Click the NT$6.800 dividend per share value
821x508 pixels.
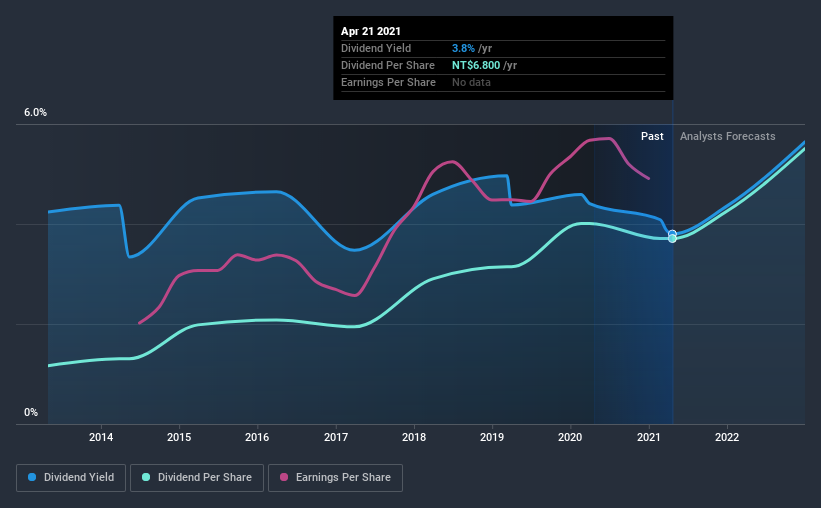point(476,65)
